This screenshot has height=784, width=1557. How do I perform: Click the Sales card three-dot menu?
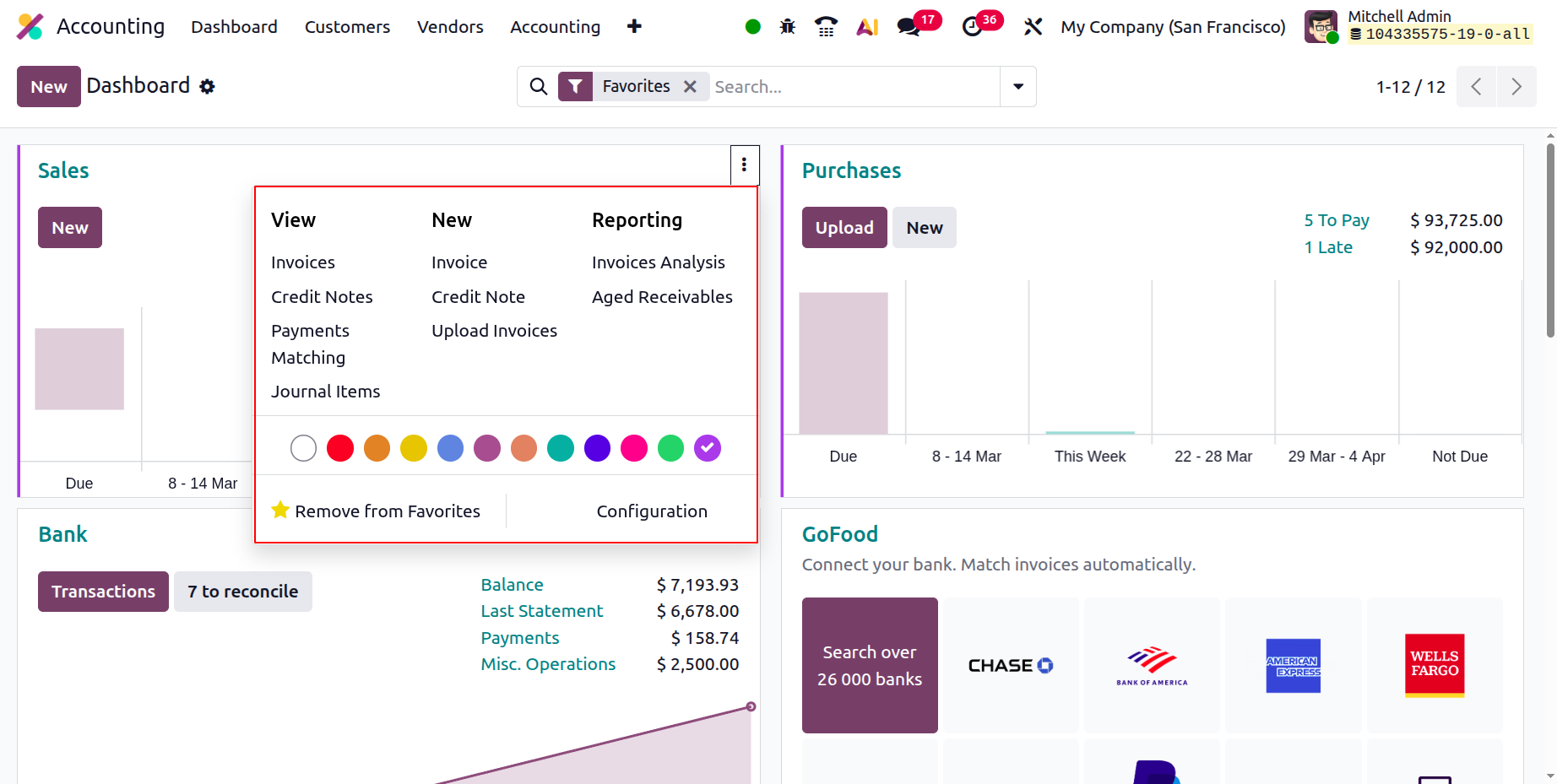pos(744,165)
